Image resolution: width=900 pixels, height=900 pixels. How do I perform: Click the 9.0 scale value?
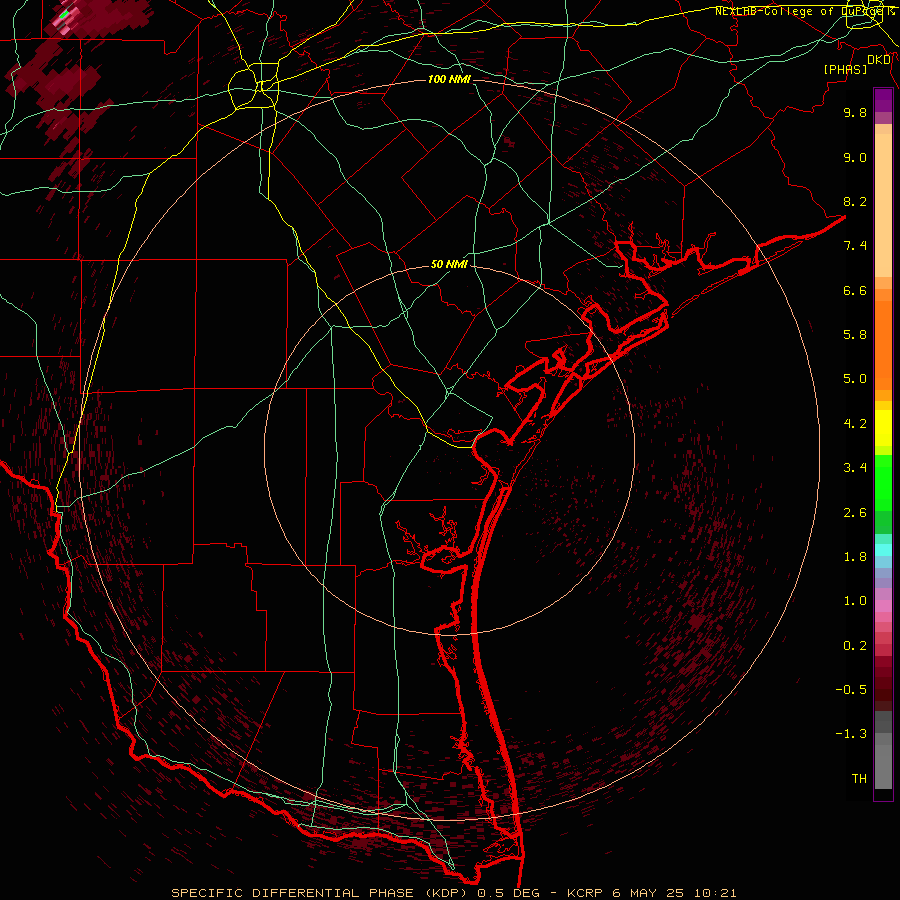pyautogui.click(x=855, y=157)
